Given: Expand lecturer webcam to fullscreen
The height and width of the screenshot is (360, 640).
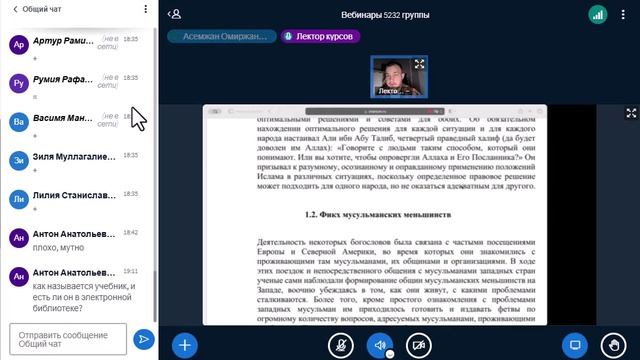Looking at the screenshot, I should (x=419, y=64).
